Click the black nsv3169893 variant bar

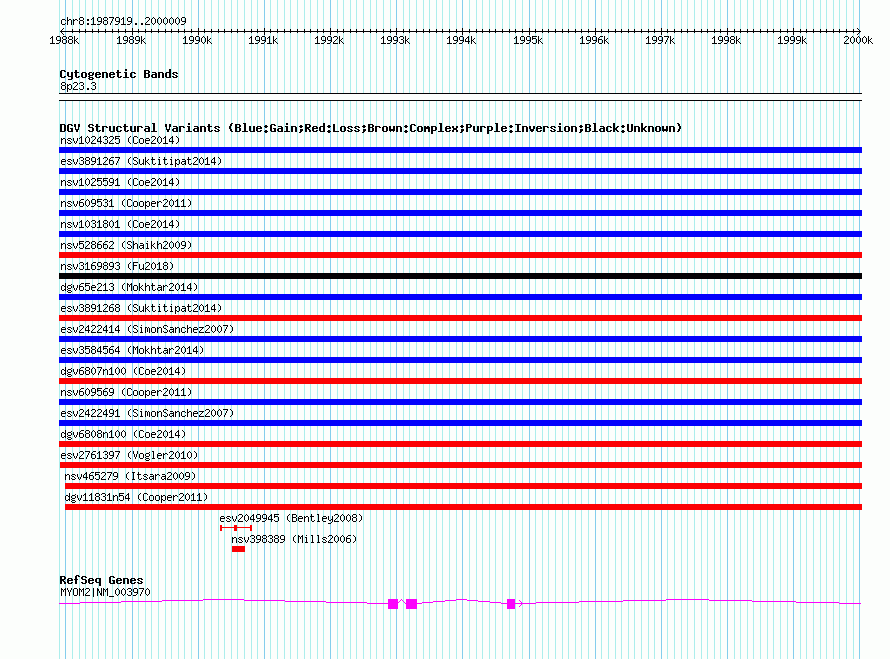click(x=460, y=276)
